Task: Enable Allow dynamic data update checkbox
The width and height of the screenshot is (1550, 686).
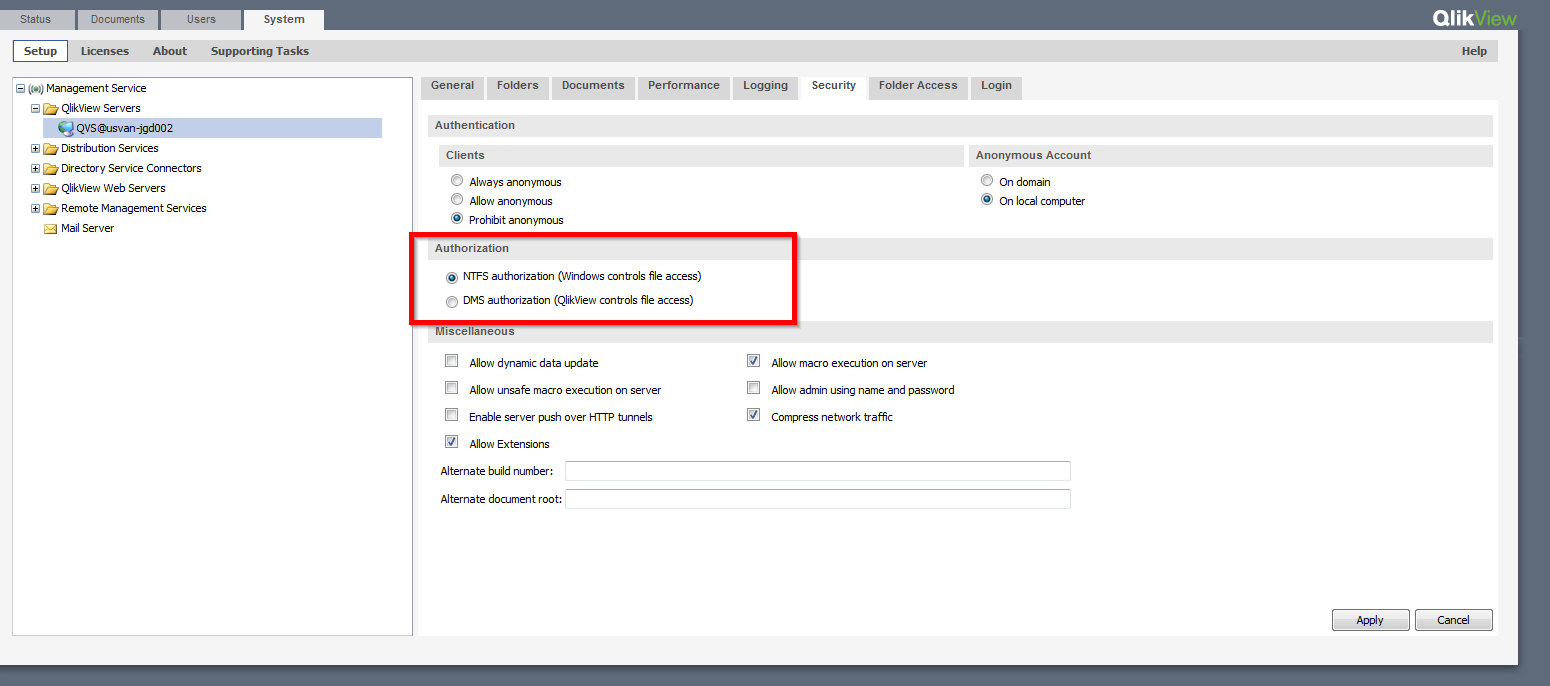Action: pos(452,362)
